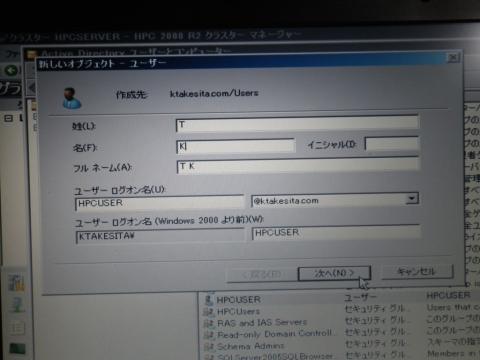Click the フル ネーム(A) full name field

(x=298, y=166)
